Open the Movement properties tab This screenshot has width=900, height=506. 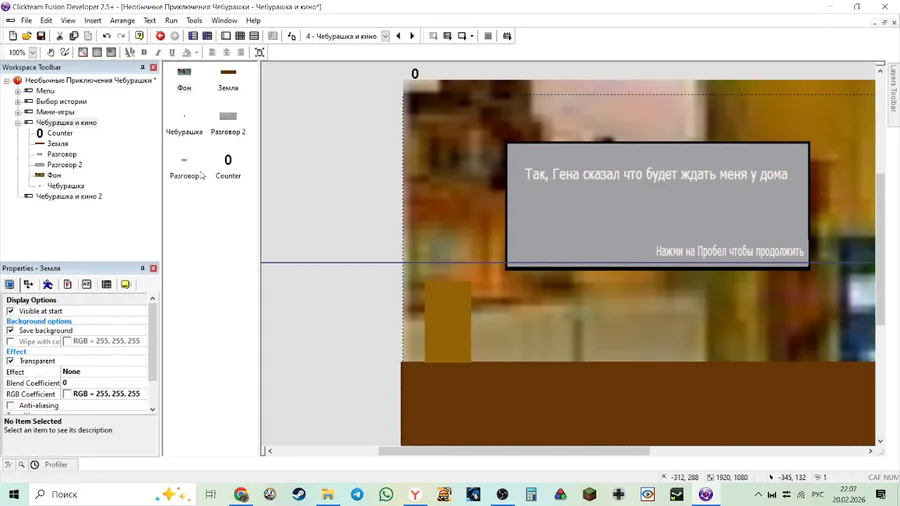click(x=48, y=285)
